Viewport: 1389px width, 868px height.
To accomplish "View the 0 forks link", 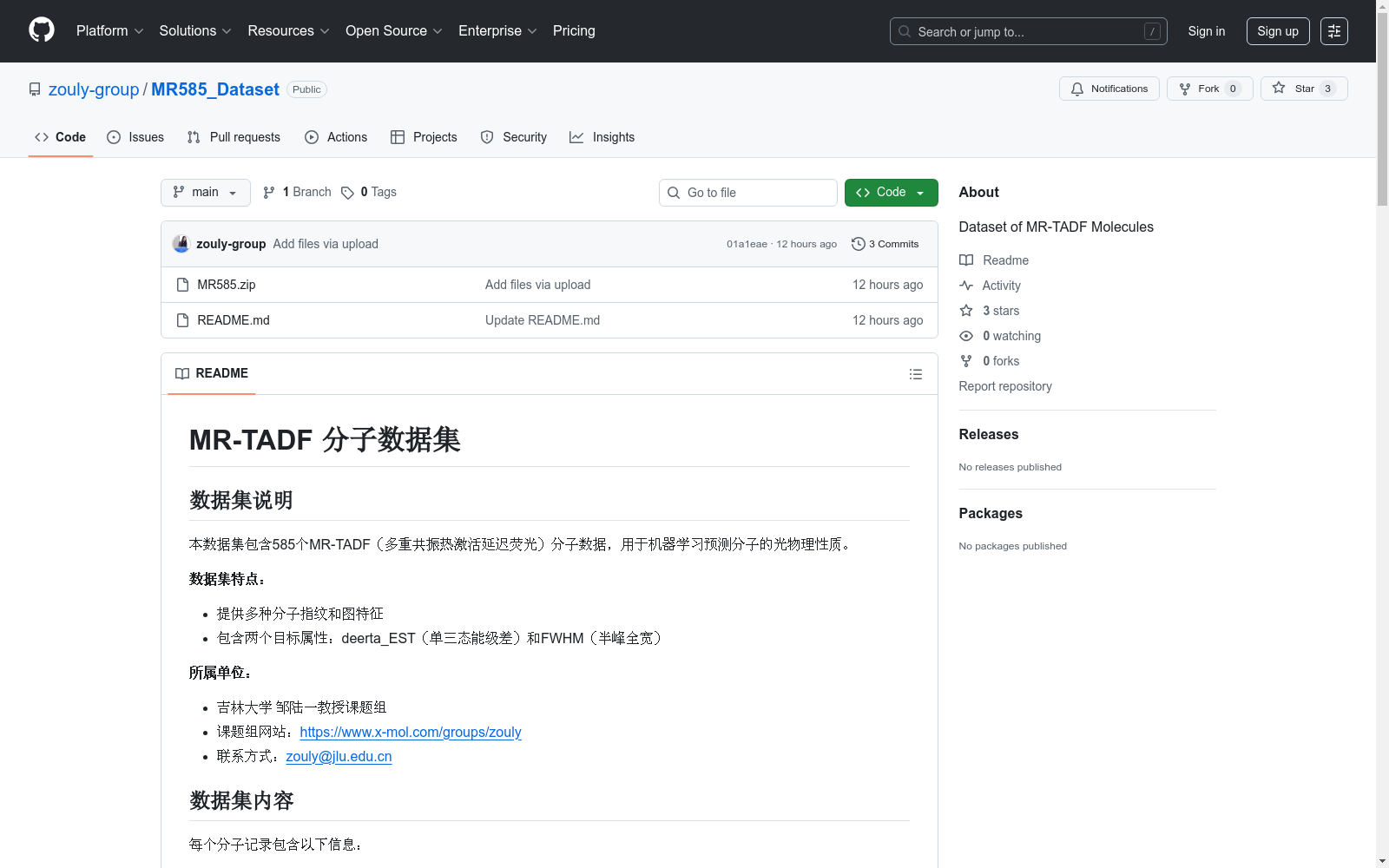I will [990, 361].
